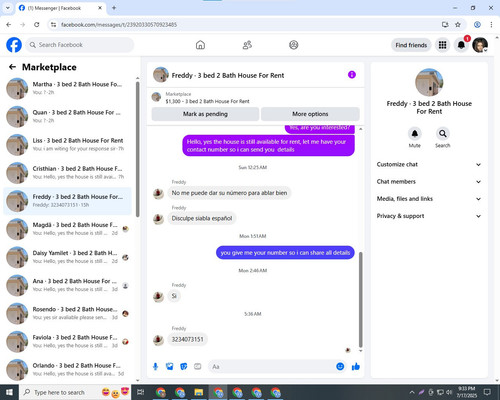Click the Aa message input field

272,367
